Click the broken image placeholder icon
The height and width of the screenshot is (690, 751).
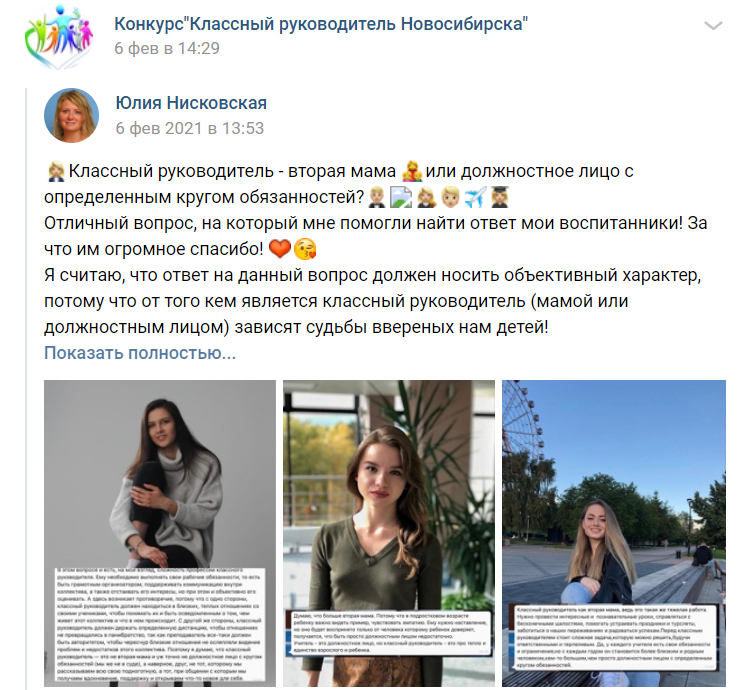click(401, 197)
